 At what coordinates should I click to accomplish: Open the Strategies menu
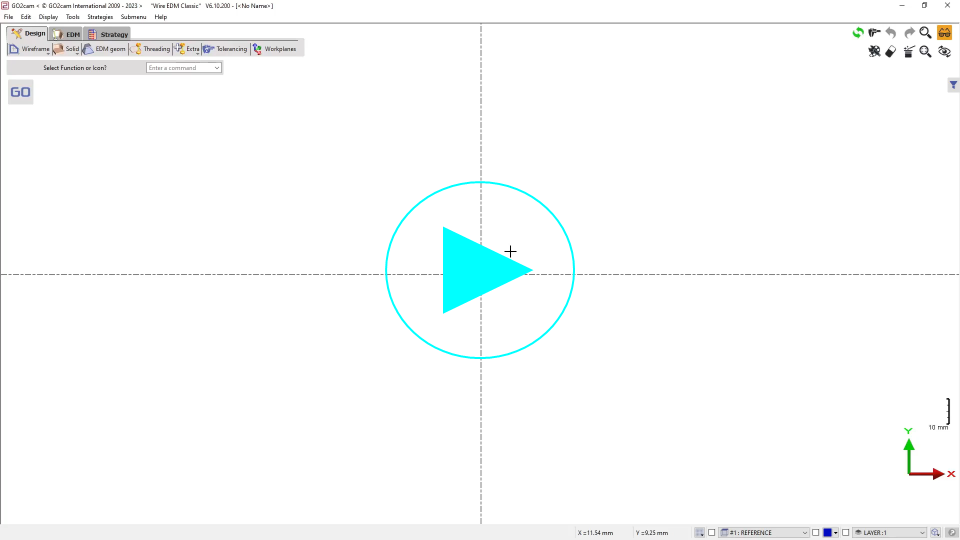point(100,17)
